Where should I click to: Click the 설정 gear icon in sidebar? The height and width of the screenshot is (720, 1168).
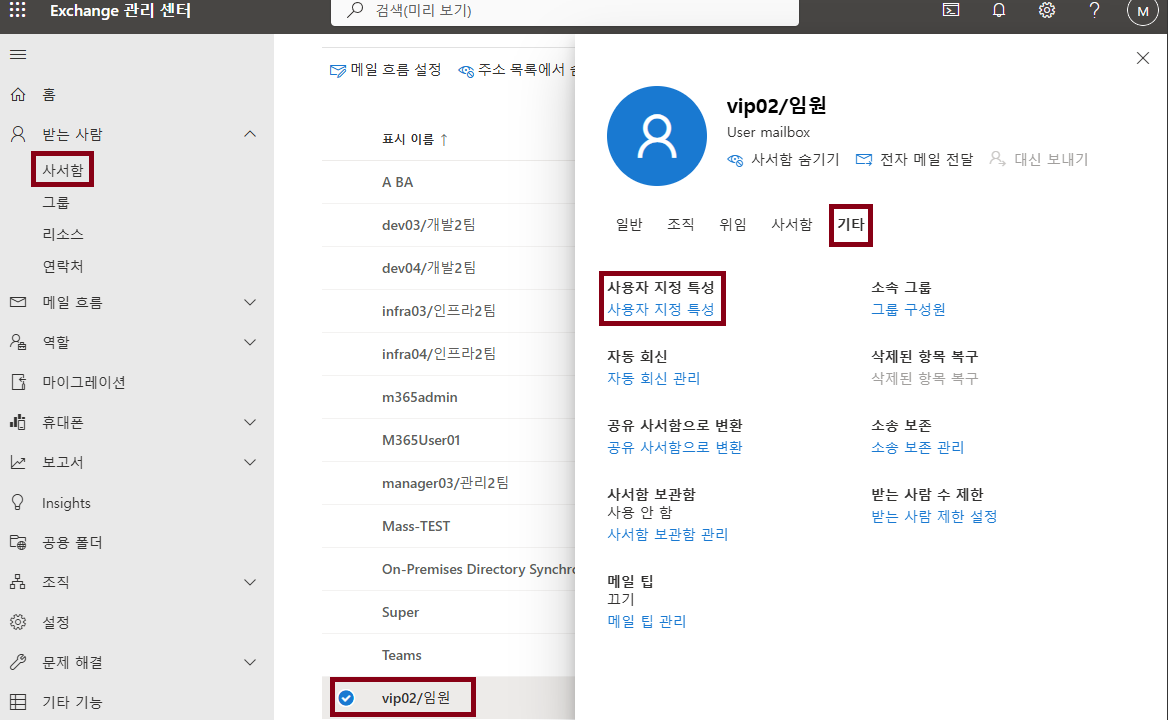point(18,622)
